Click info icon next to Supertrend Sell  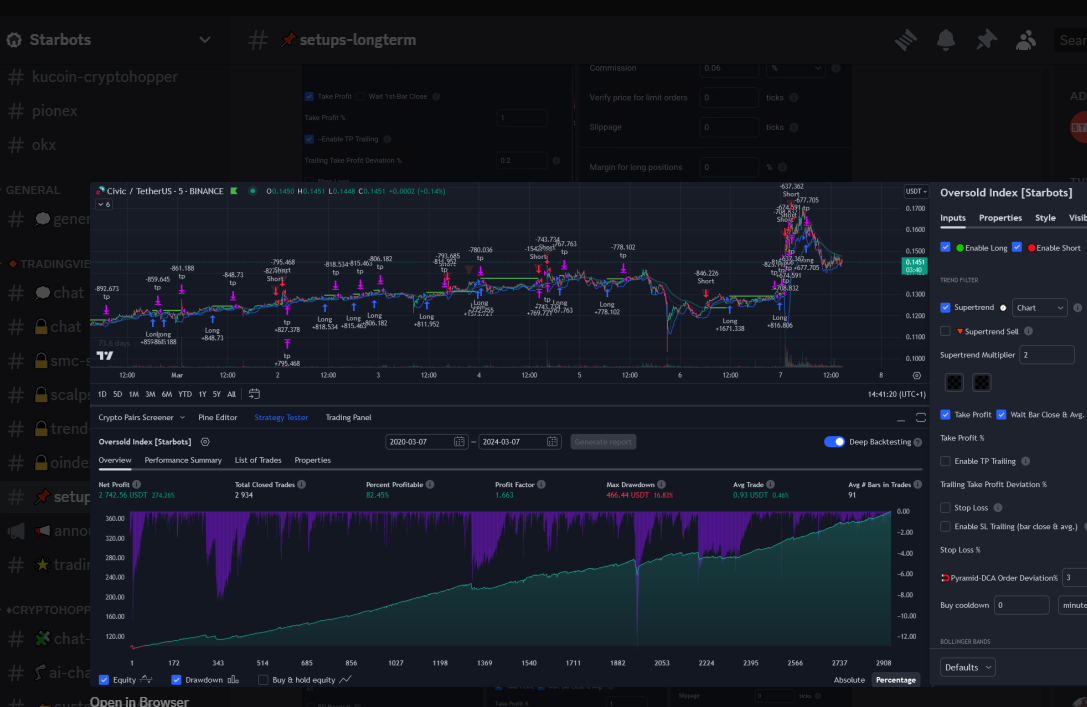pos(1028,331)
